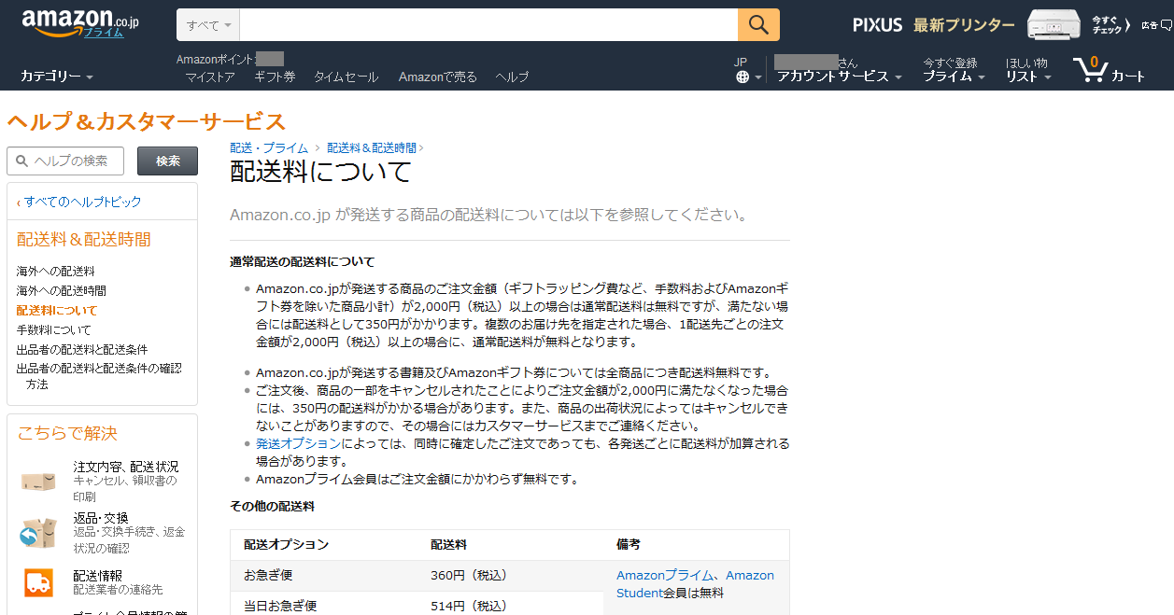Click the ヘルプの検索 input field
Image resolution: width=1174 pixels, height=615 pixels.
pyautogui.click(x=65, y=161)
